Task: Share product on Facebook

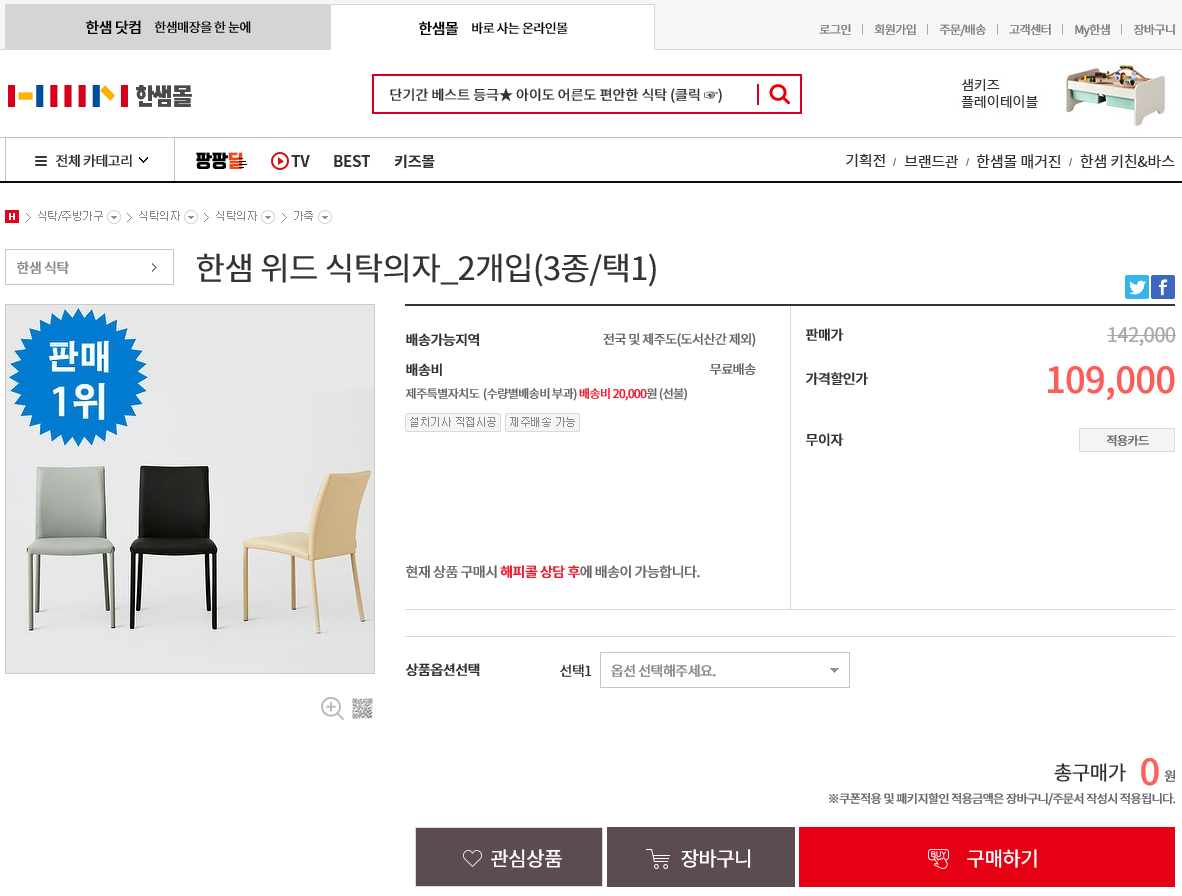Action: tap(1162, 287)
